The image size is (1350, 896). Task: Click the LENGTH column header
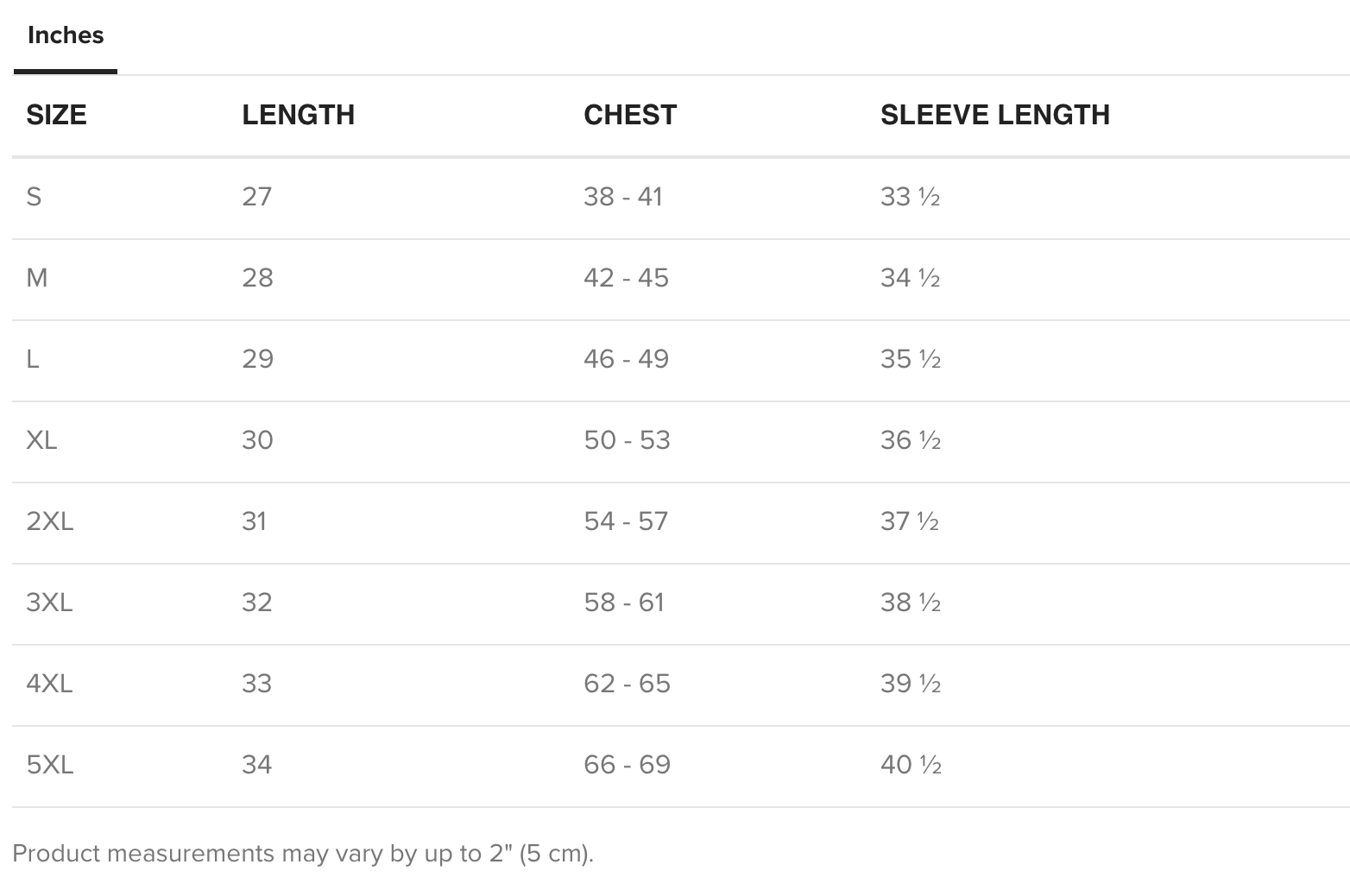pyautogui.click(x=298, y=115)
